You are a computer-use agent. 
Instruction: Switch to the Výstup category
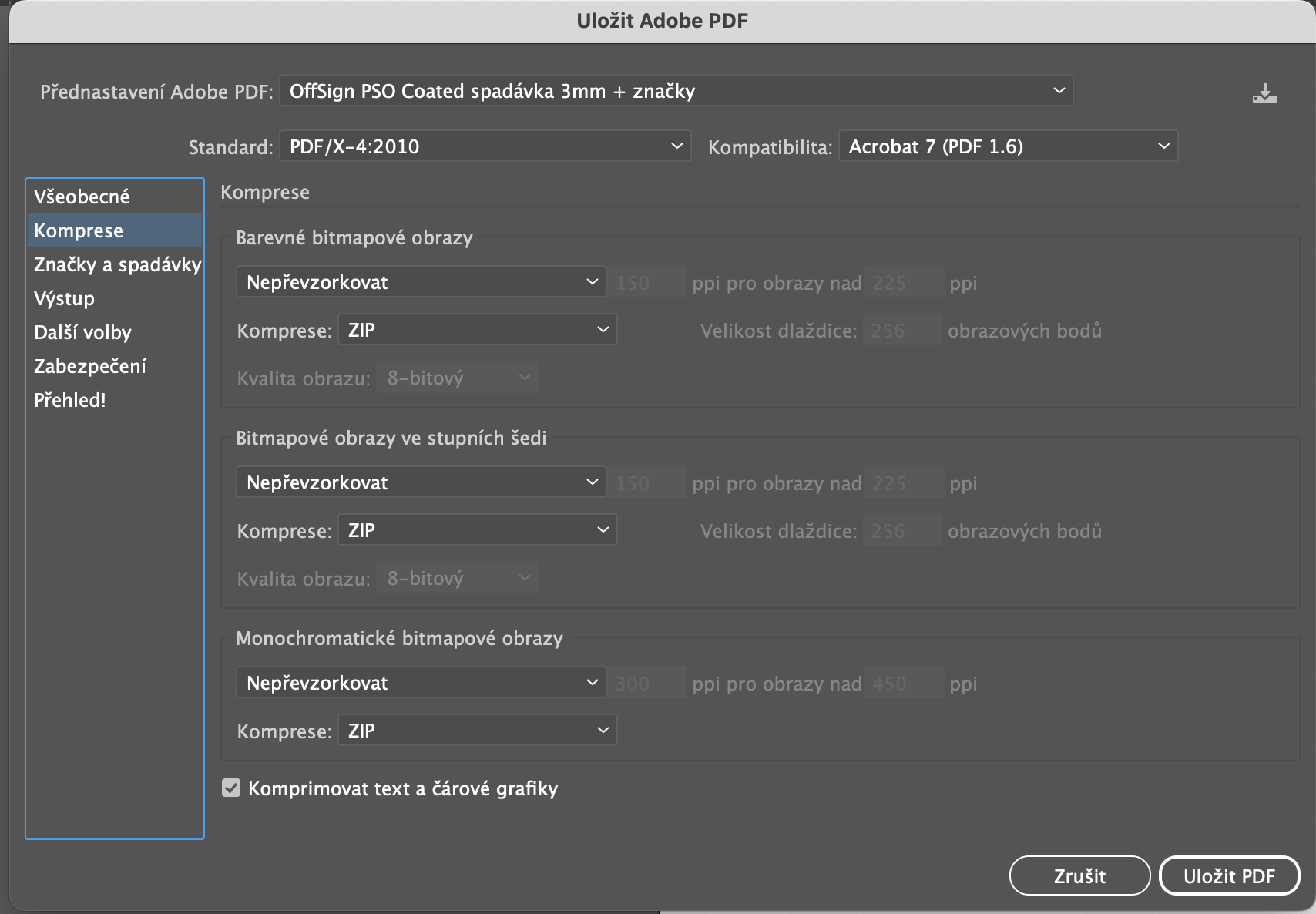[115, 298]
